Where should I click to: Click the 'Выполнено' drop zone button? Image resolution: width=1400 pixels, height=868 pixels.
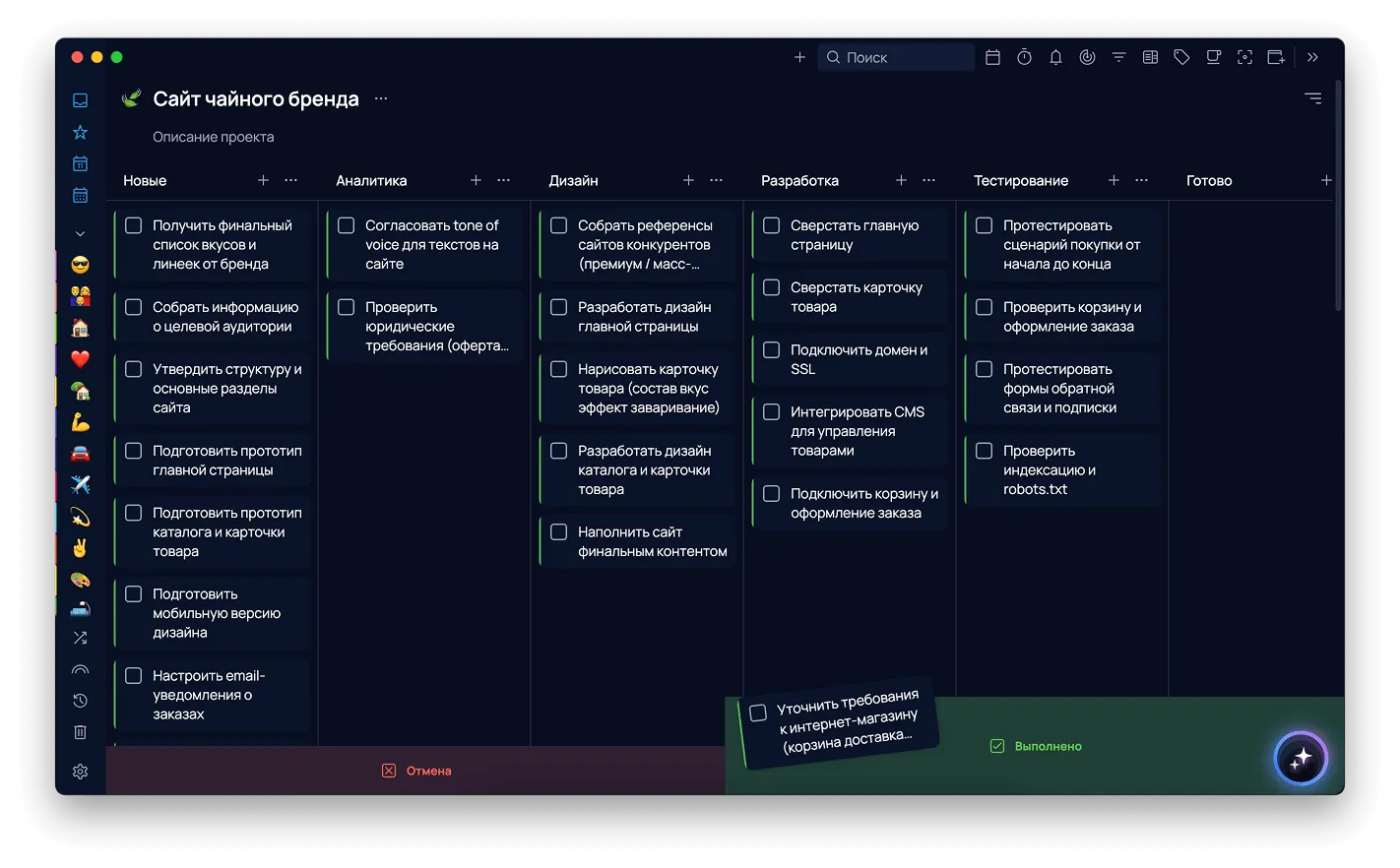pyautogui.click(x=1036, y=746)
